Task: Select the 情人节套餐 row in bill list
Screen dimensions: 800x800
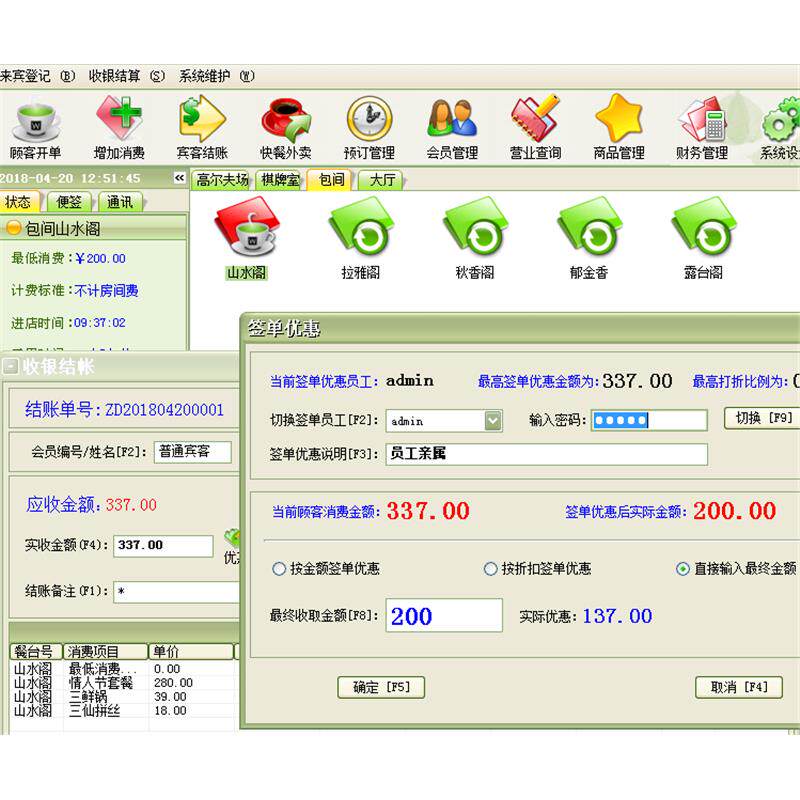Action: (122, 683)
